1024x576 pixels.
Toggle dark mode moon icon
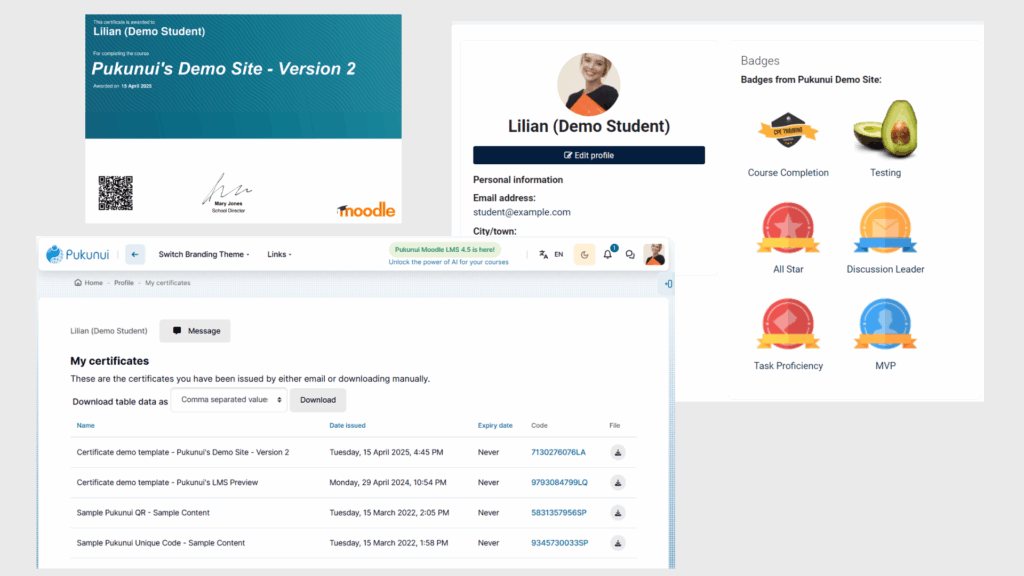[584, 255]
